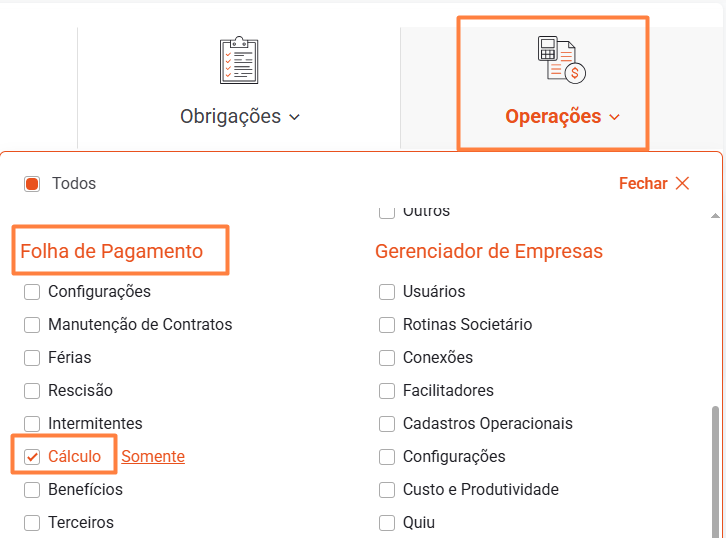Click the Somente link next to Cálculo
The width and height of the screenshot is (726, 538).
153,457
